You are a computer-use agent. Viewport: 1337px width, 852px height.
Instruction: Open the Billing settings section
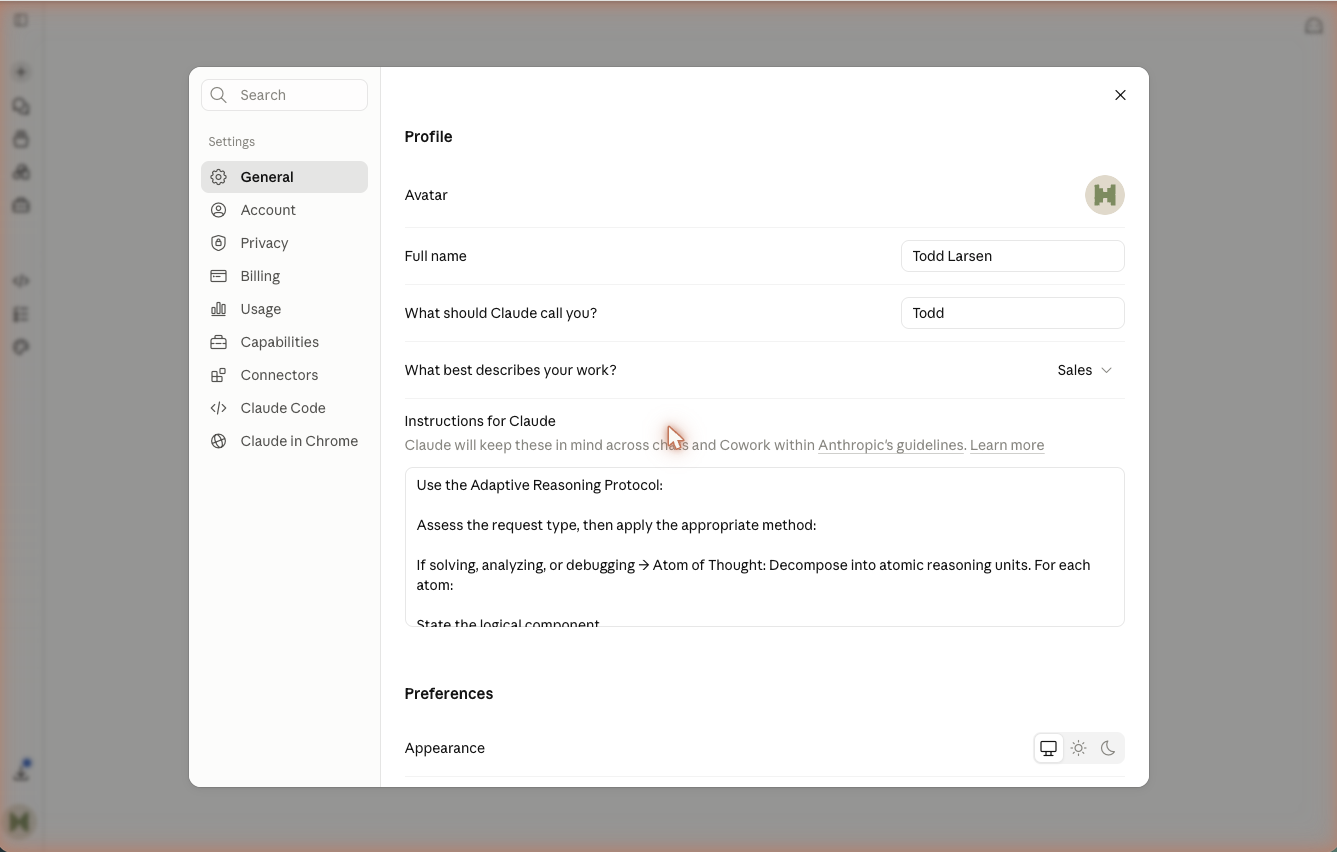(284, 276)
